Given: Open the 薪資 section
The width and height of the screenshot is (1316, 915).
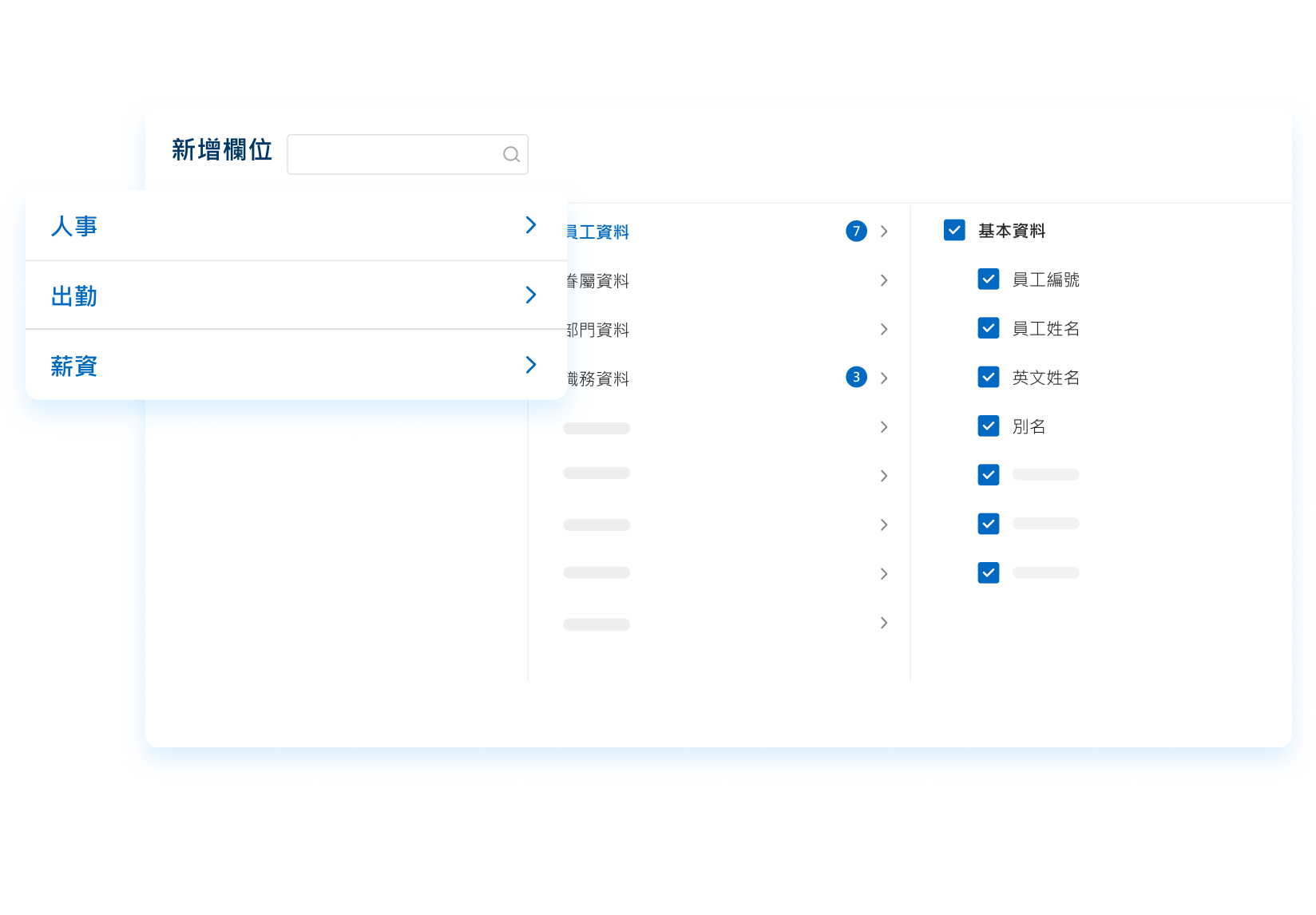Looking at the screenshot, I should pyautogui.click(x=73, y=366).
